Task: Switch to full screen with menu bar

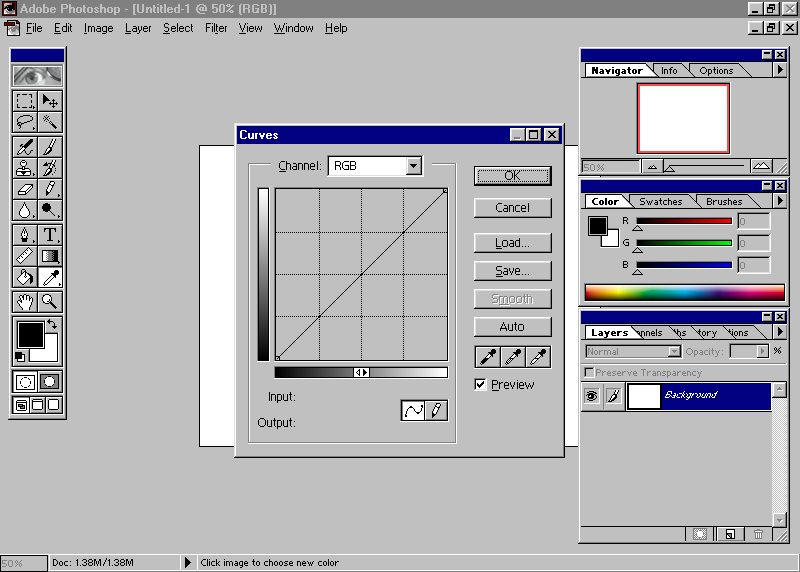Action: [x=38, y=405]
